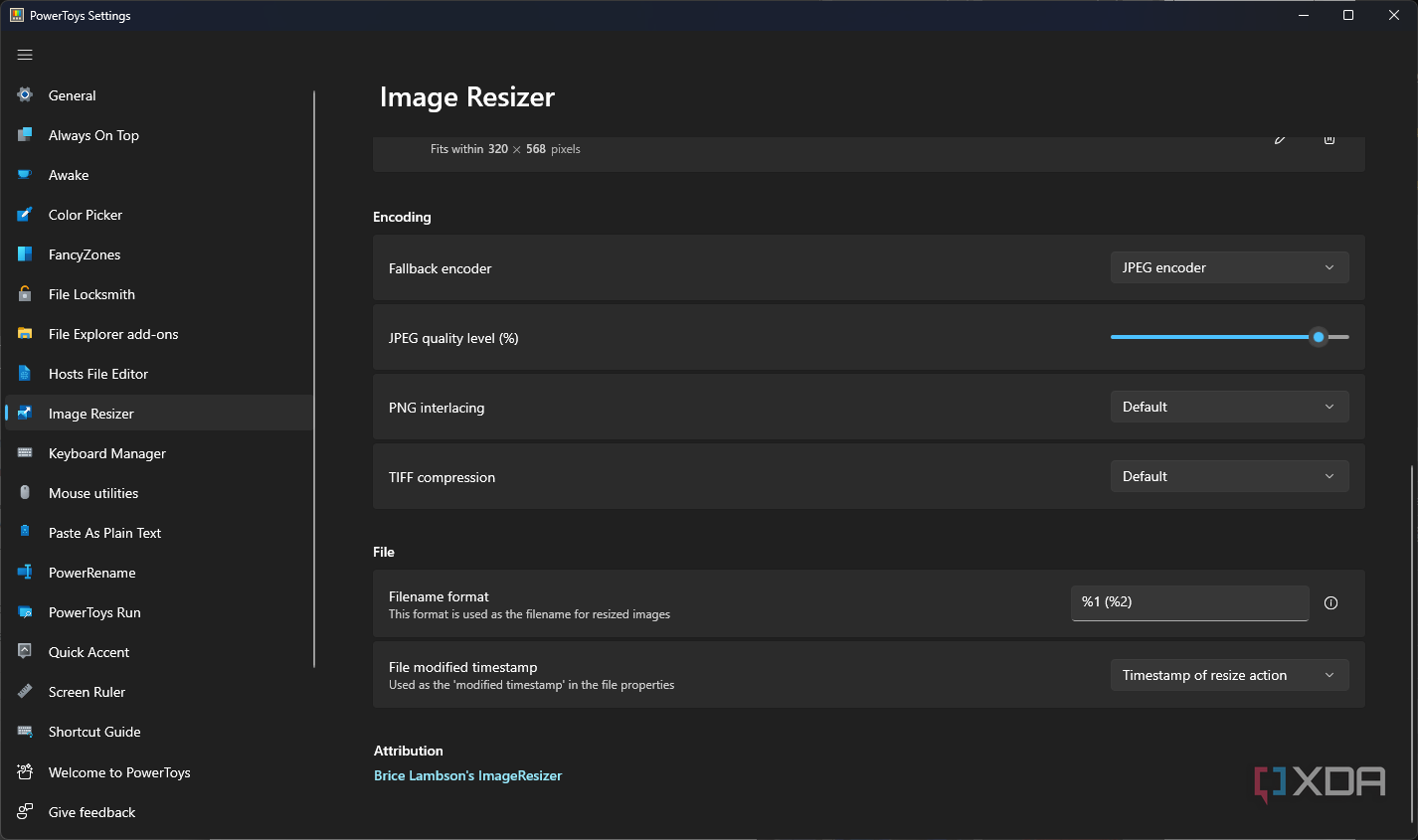Open the File modified timestamp dropdown

click(1229, 674)
